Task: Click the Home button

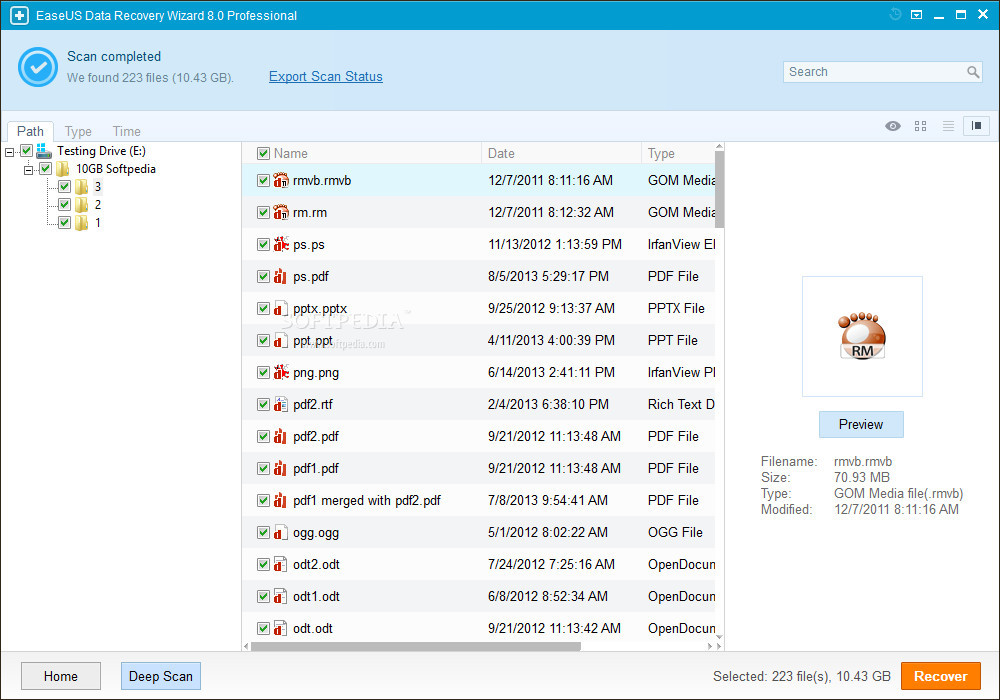Action: pyautogui.click(x=61, y=676)
